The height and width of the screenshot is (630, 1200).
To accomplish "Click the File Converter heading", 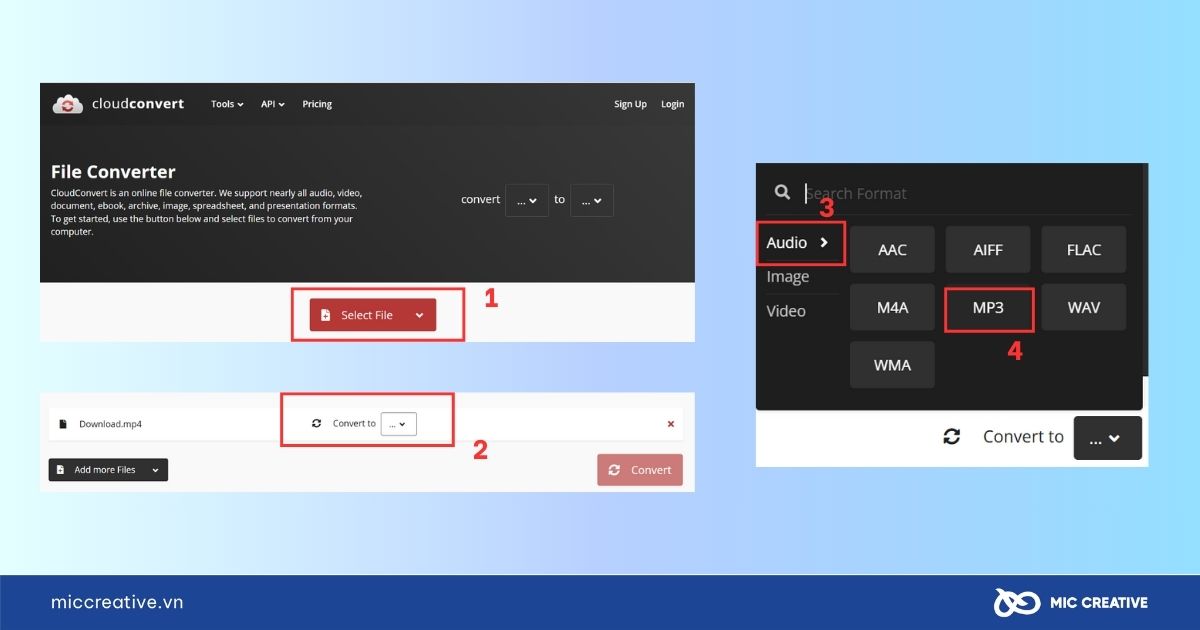I will pyautogui.click(x=113, y=172).
